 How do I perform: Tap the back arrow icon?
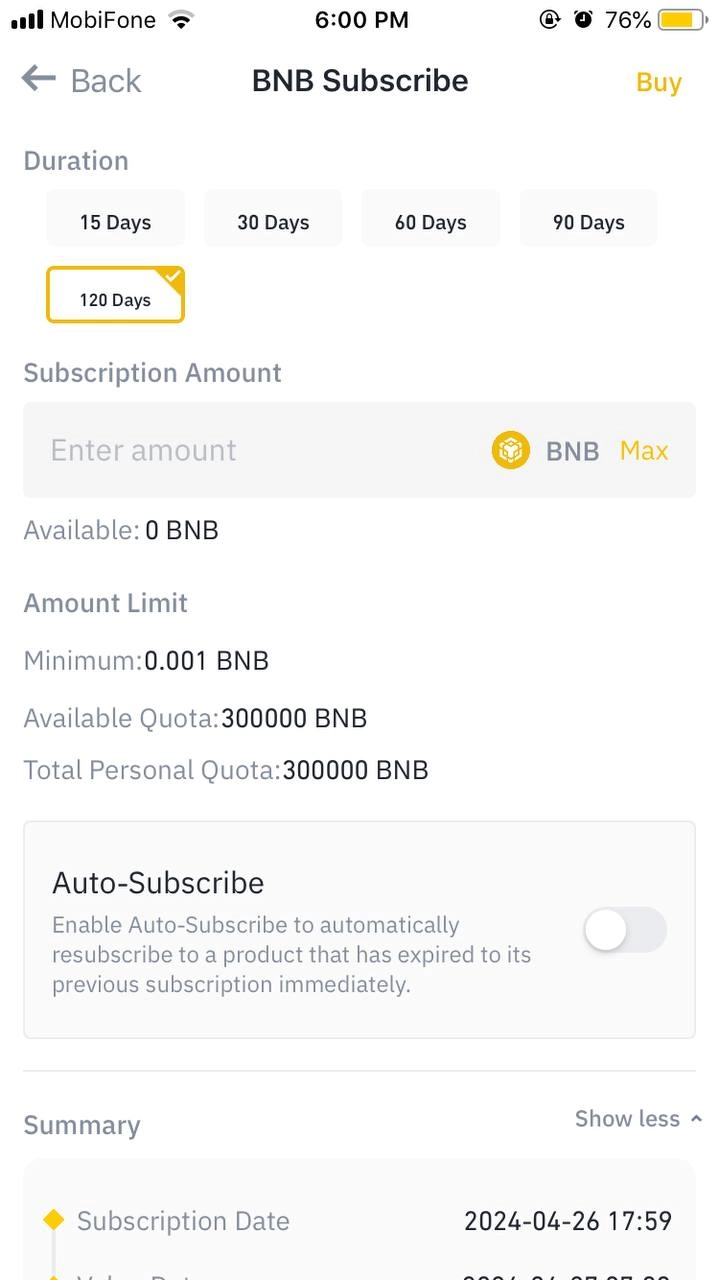click(x=38, y=79)
